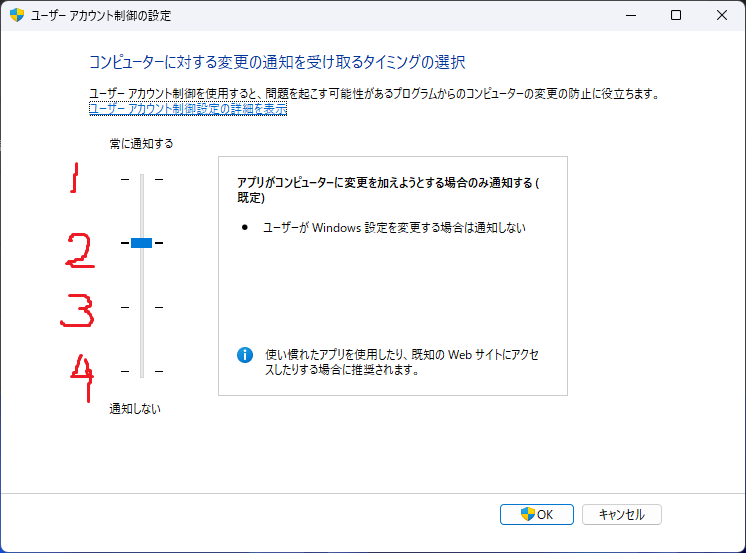Click the UAC shield icon in title bar
This screenshot has height=553, width=746.
(x=17, y=15)
